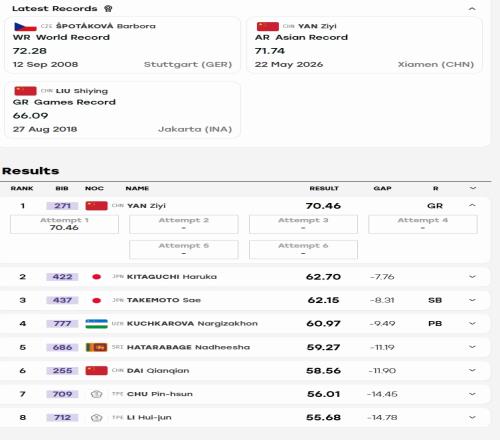This screenshot has width=500, height=440.
Task: Click the China flag in Asian Record card
Action: tap(268, 26)
